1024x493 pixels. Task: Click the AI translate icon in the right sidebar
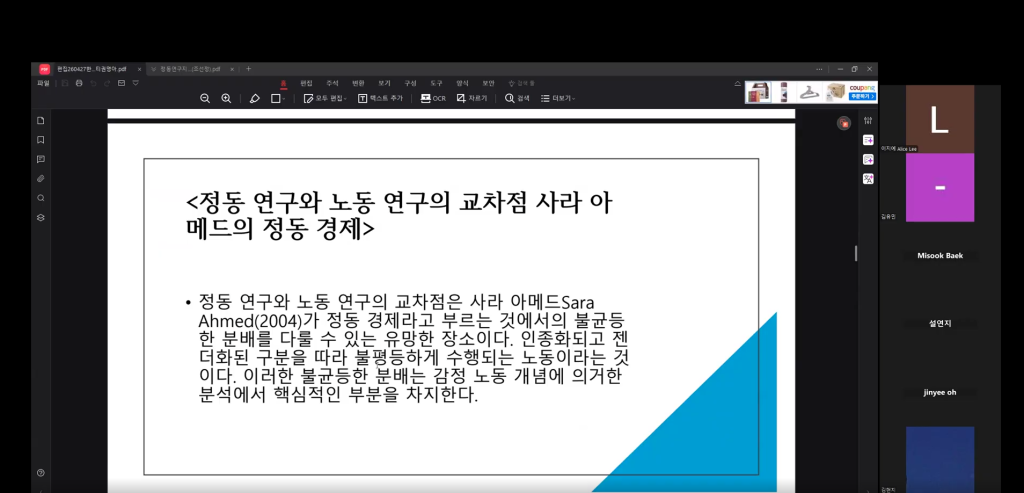click(868, 179)
